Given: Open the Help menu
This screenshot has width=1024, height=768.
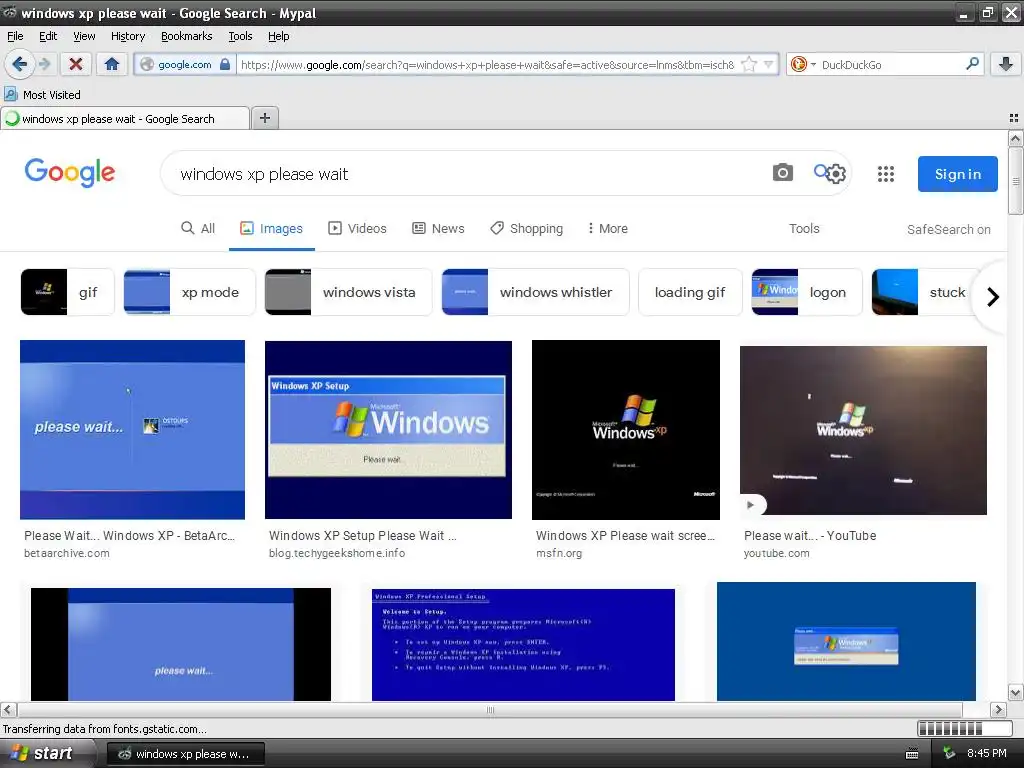Looking at the screenshot, I should click(278, 36).
